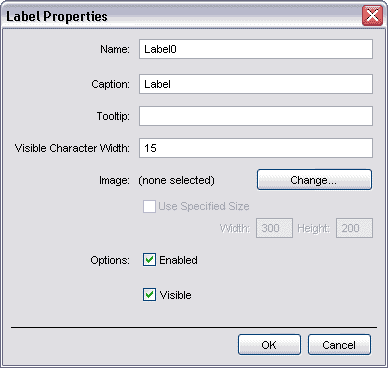Uncheck the Enabled option checkbox

click(x=149, y=260)
